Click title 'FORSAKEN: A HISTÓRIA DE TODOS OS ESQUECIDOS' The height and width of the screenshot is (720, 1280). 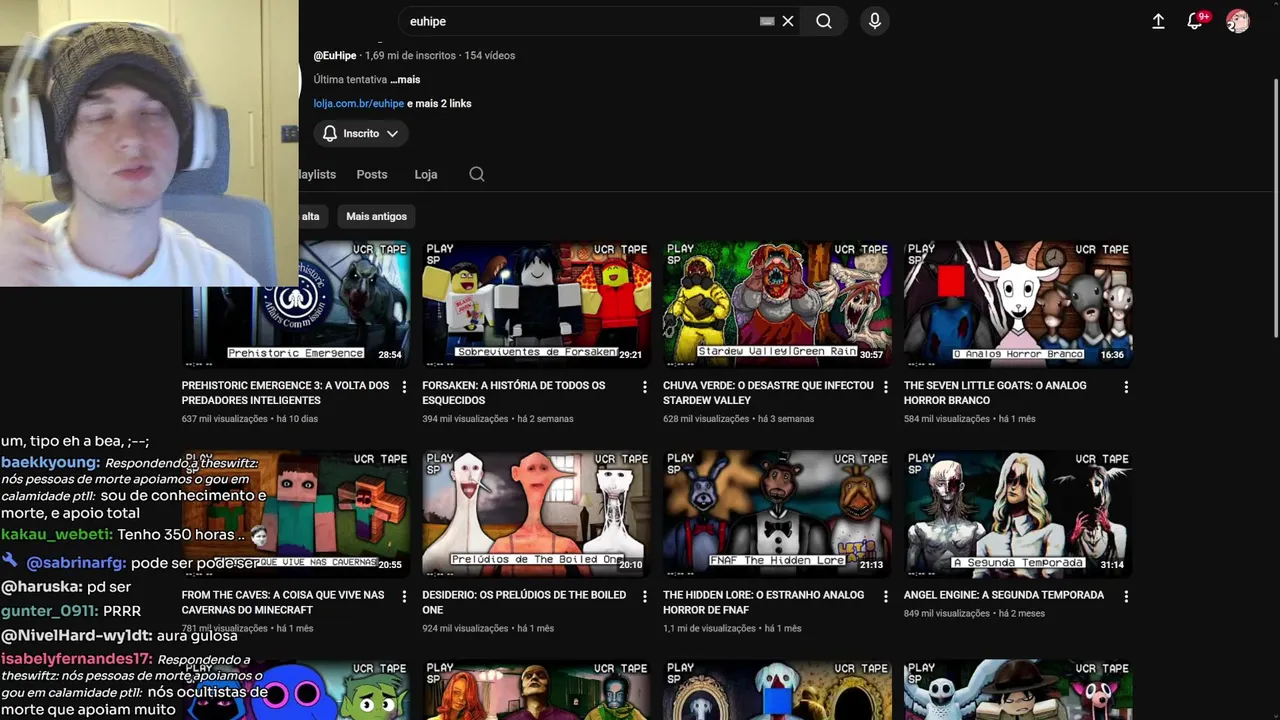click(513, 392)
